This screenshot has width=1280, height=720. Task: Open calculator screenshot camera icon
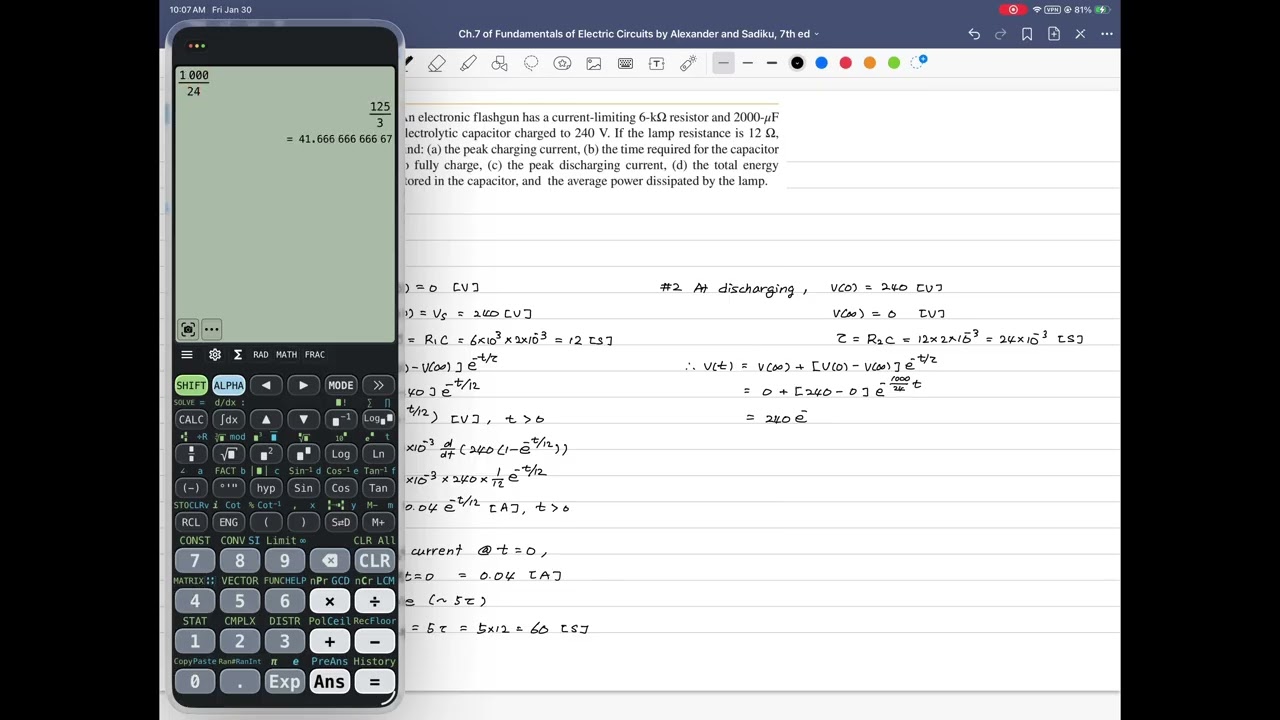tap(188, 329)
